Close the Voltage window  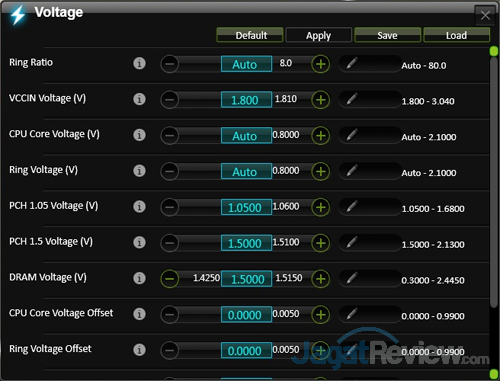point(485,15)
